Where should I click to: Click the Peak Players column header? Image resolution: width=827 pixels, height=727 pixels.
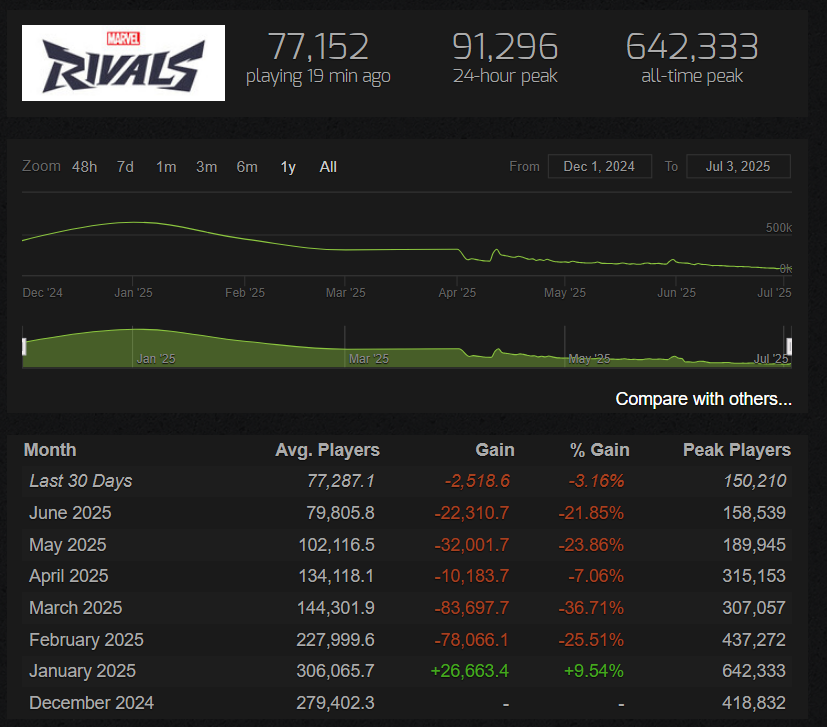(737, 450)
